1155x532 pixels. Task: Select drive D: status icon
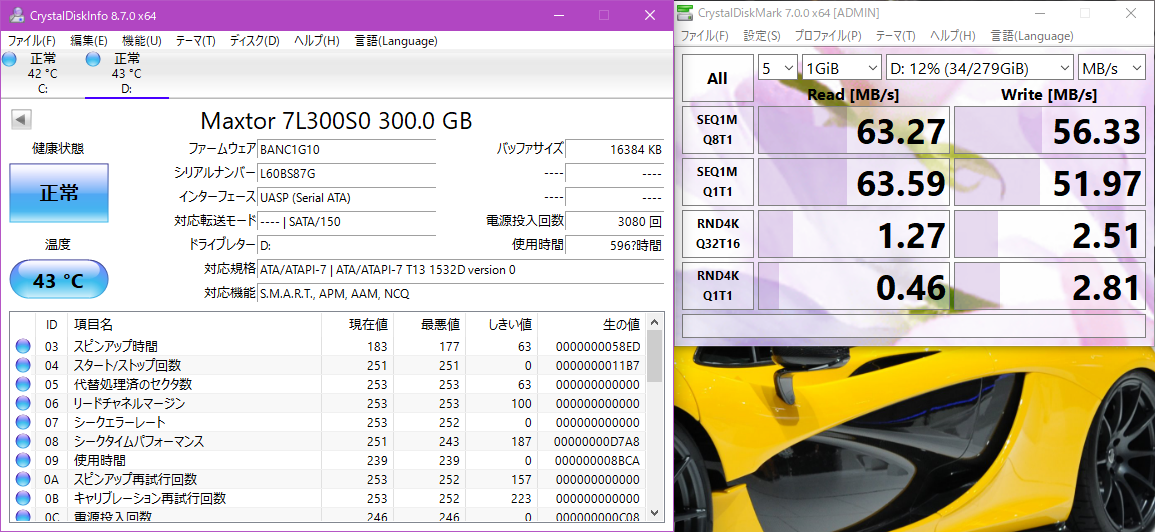point(93,60)
